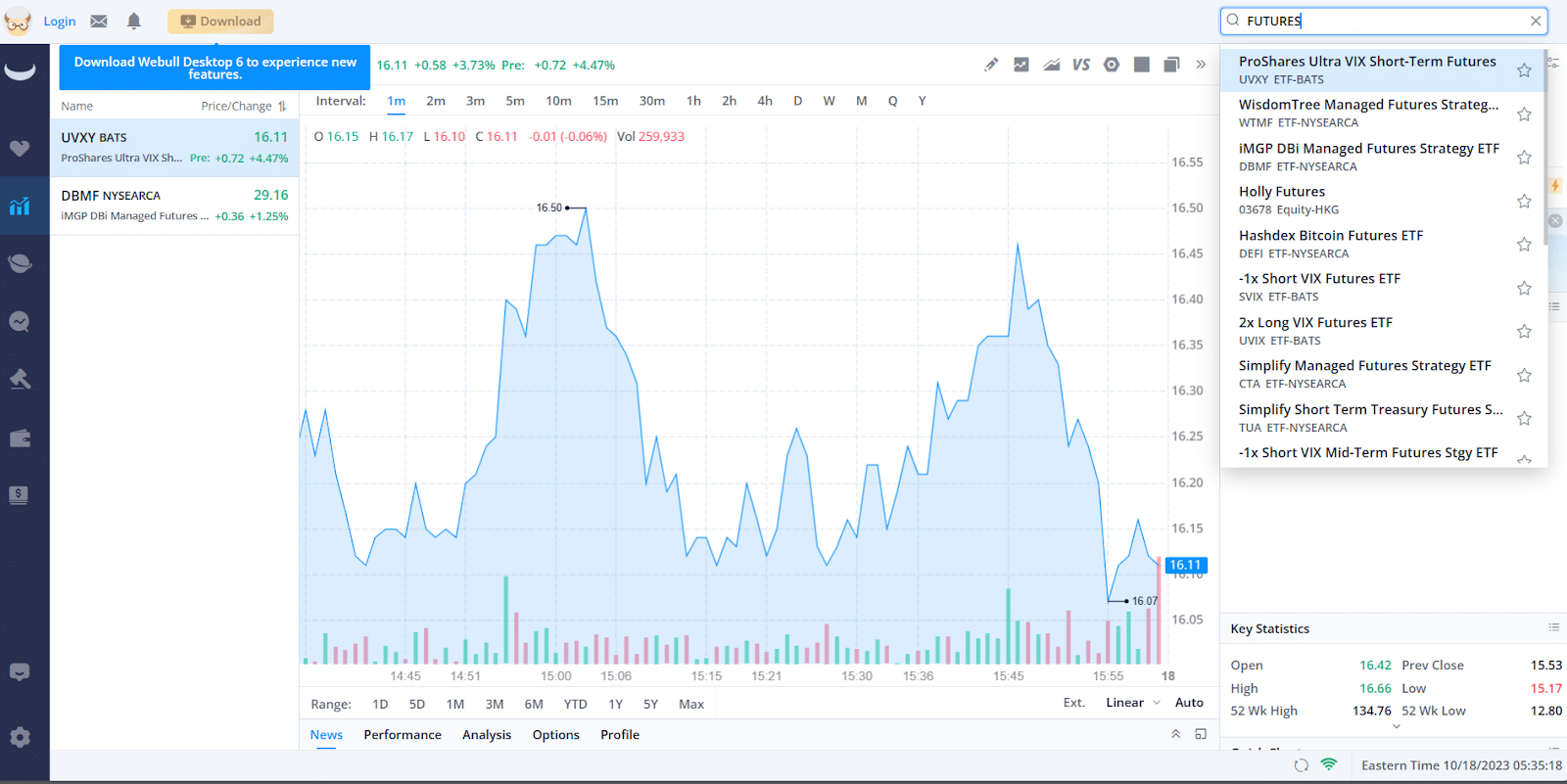Open the dollar account icon in sidebar

tap(19, 495)
